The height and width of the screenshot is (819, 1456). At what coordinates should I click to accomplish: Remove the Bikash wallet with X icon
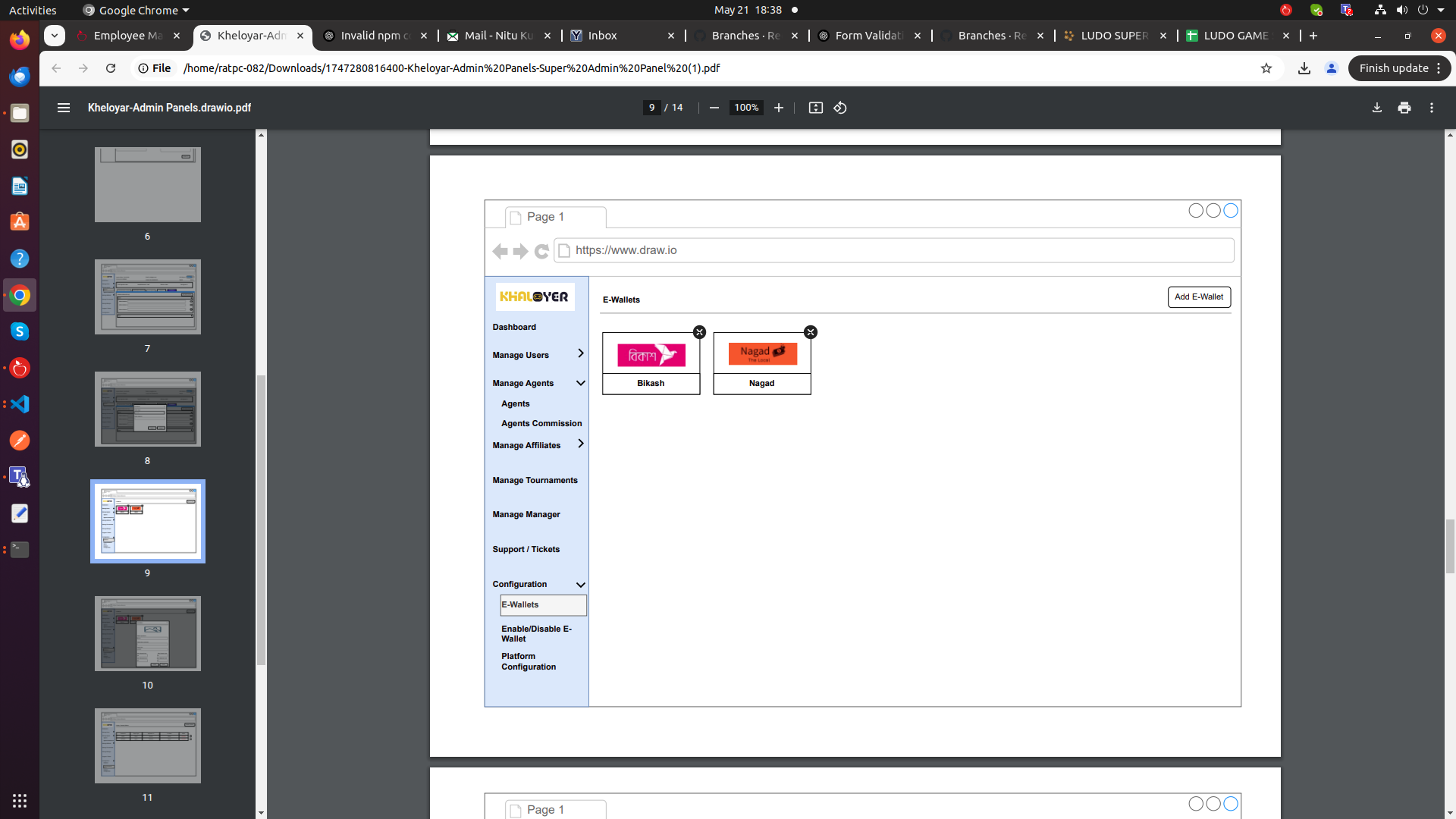(699, 332)
